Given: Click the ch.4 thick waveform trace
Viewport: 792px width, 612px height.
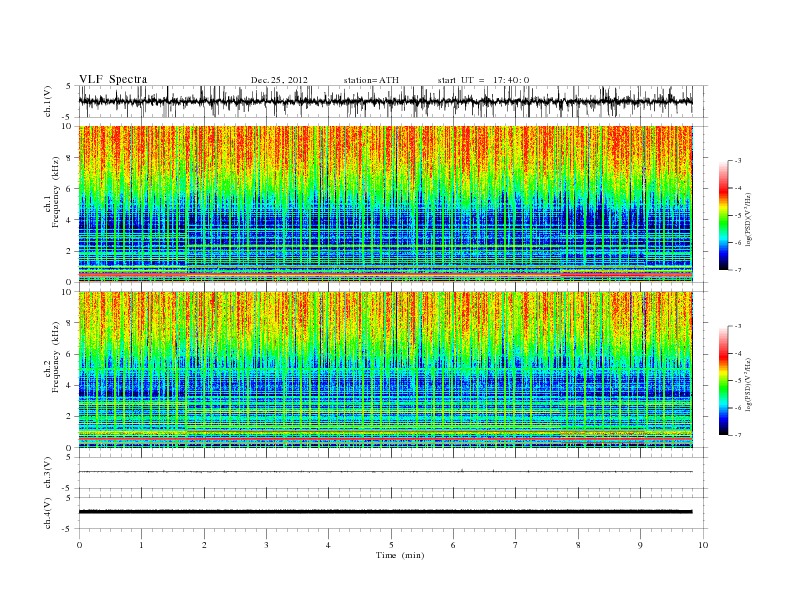Looking at the screenshot, I should (385, 512).
